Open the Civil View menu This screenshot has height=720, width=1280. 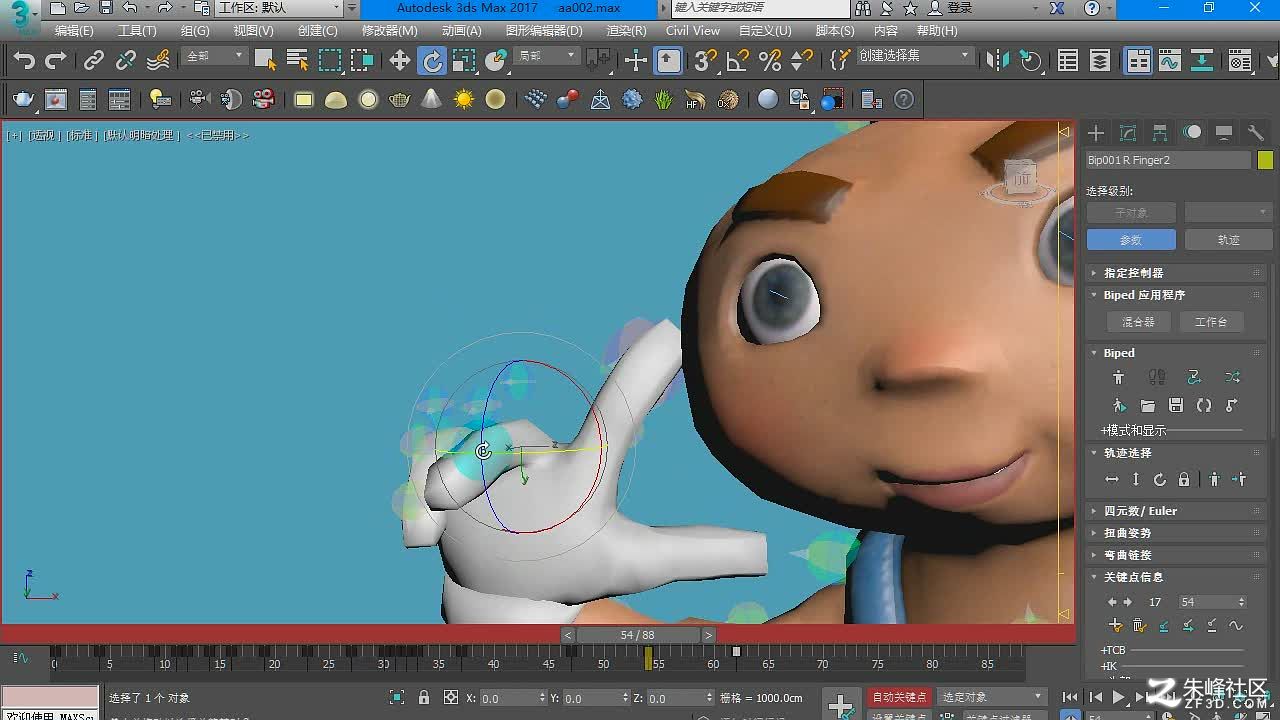coord(693,31)
